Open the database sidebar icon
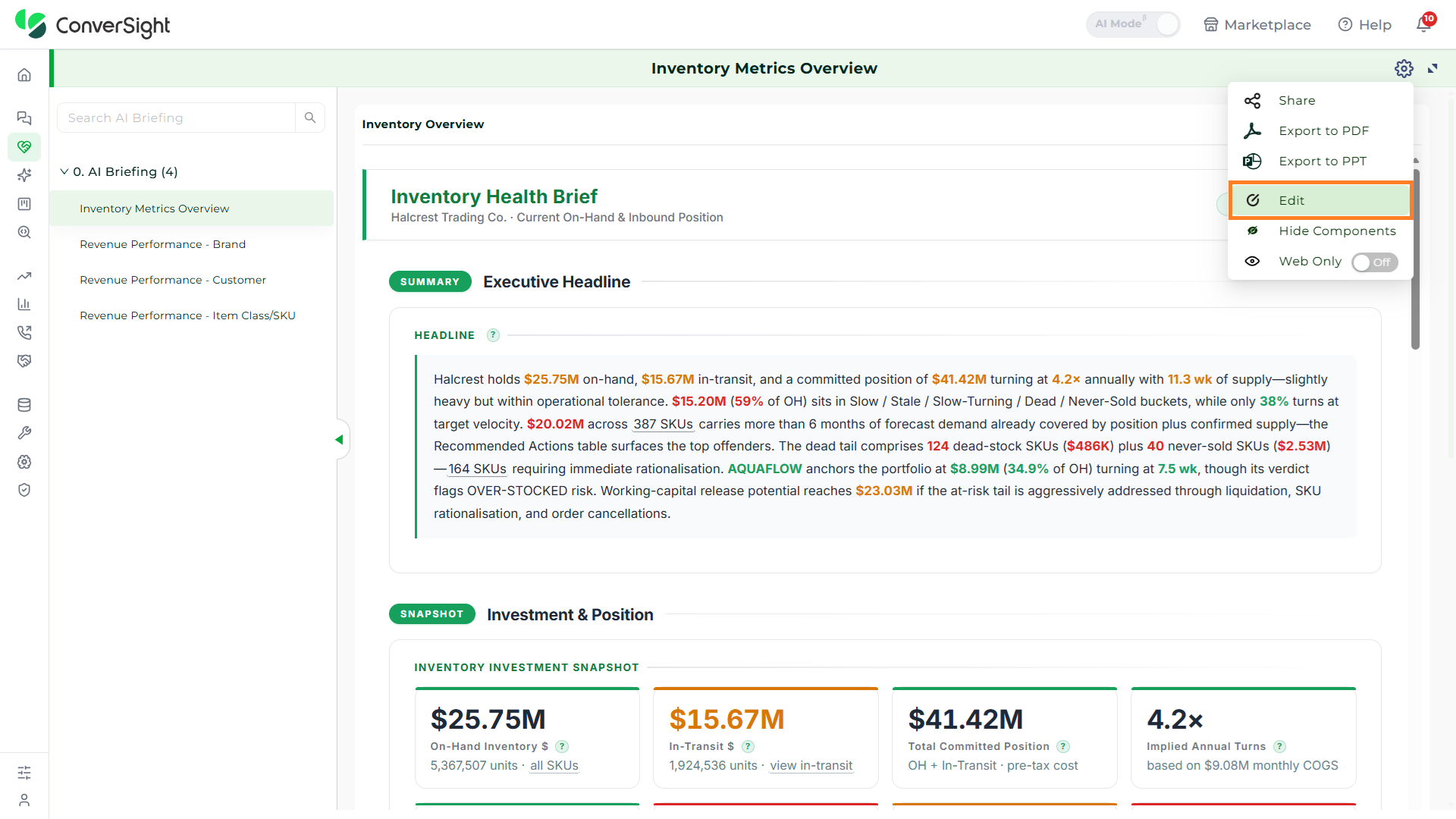The image size is (1456, 819). click(x=24, y=405)
